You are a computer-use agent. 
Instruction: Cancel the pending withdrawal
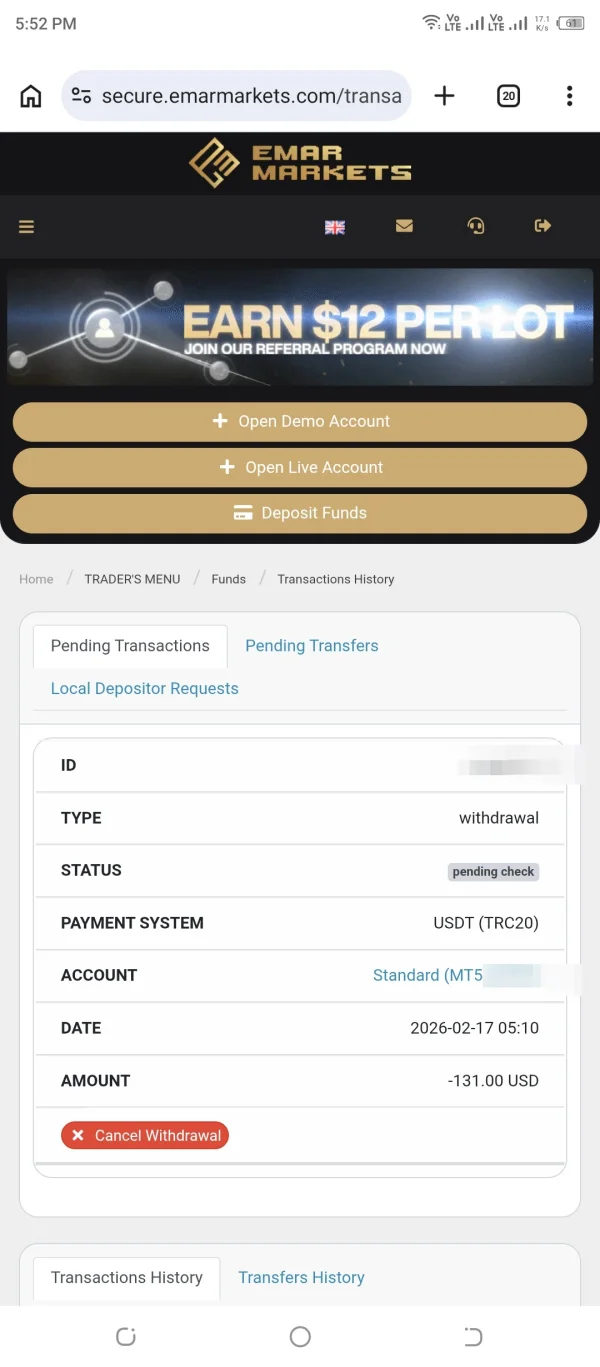pos(145,1136)
